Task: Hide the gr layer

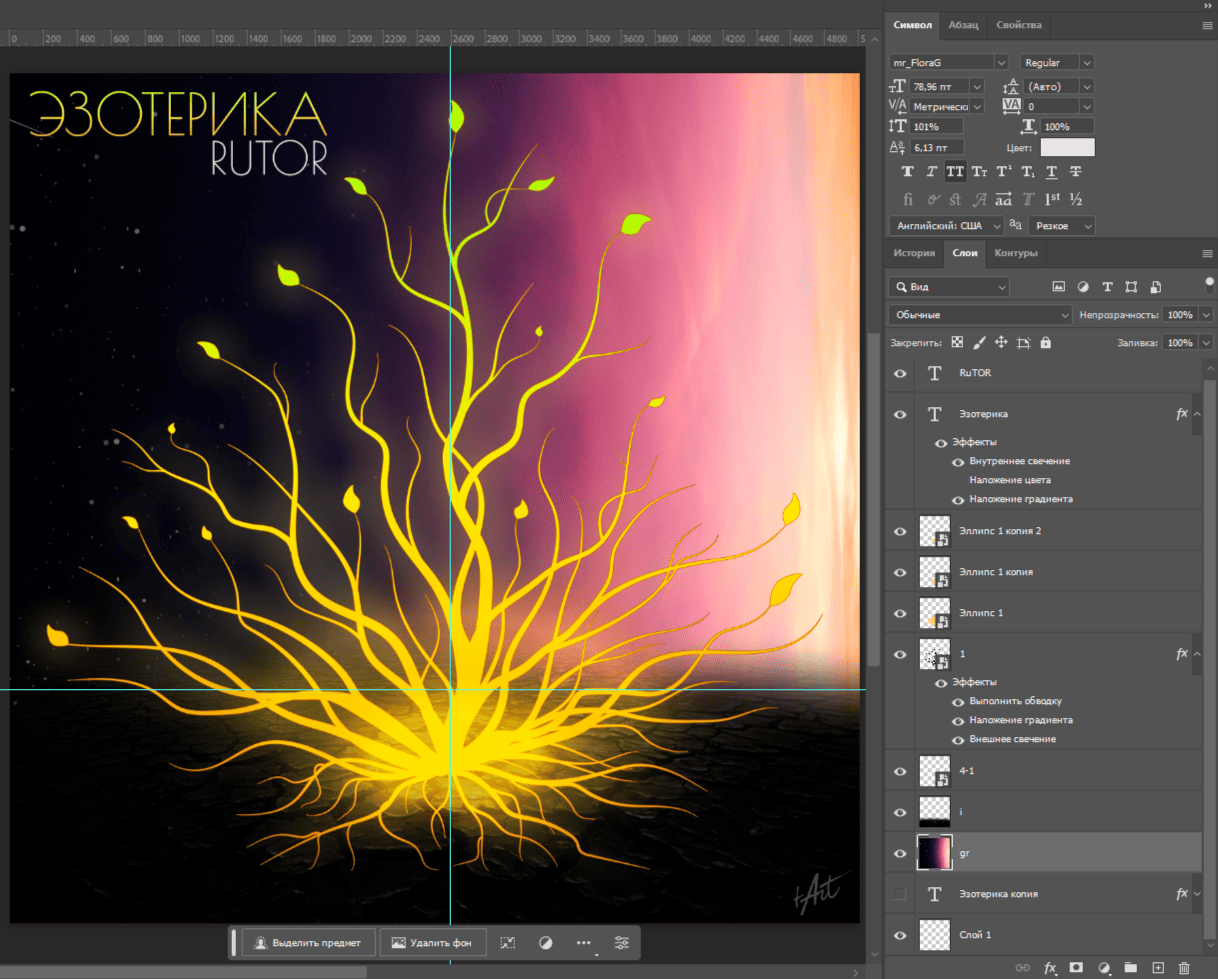Action: coord(900,854)
